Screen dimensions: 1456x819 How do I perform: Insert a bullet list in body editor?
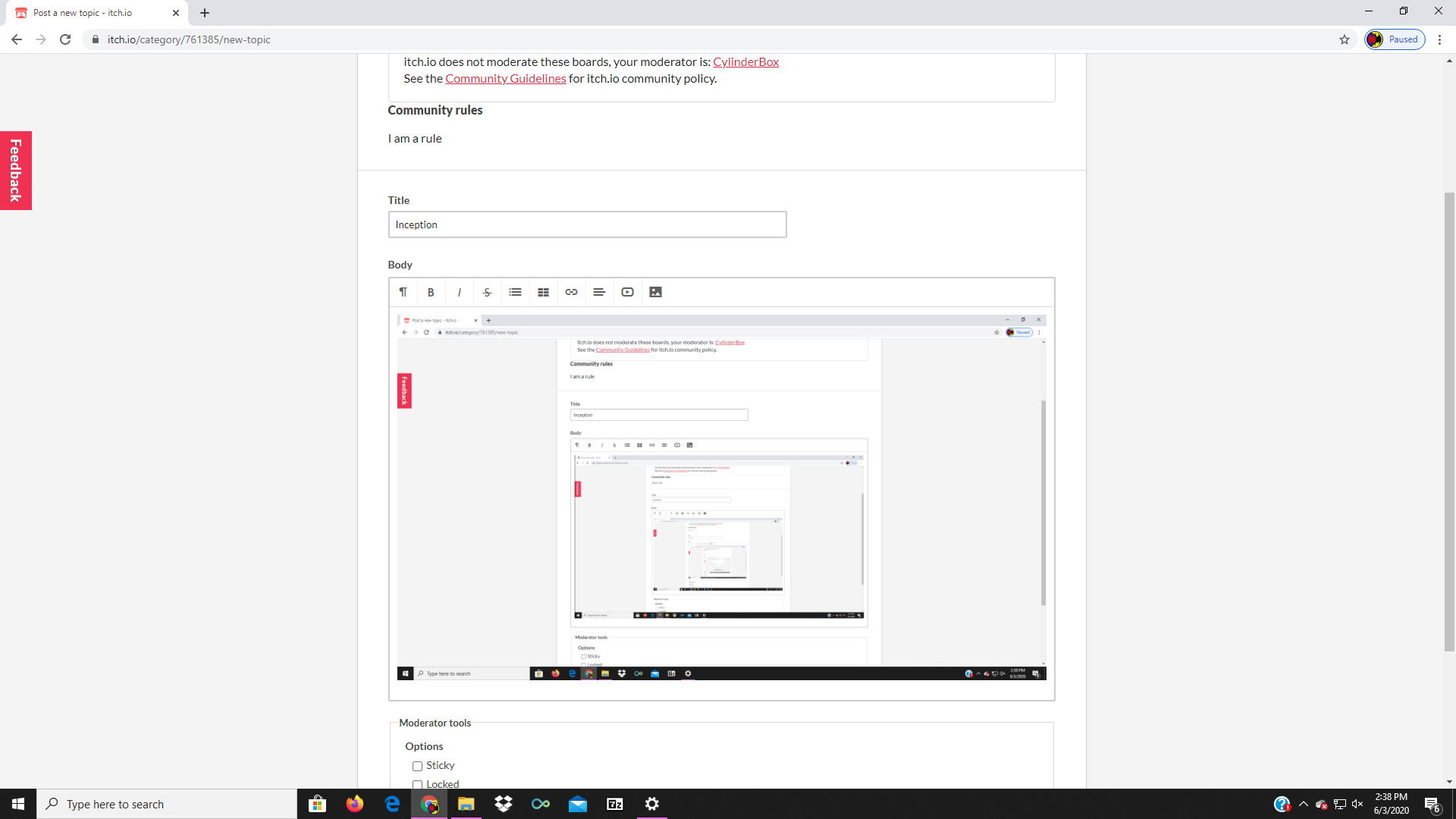click(515, 292)
